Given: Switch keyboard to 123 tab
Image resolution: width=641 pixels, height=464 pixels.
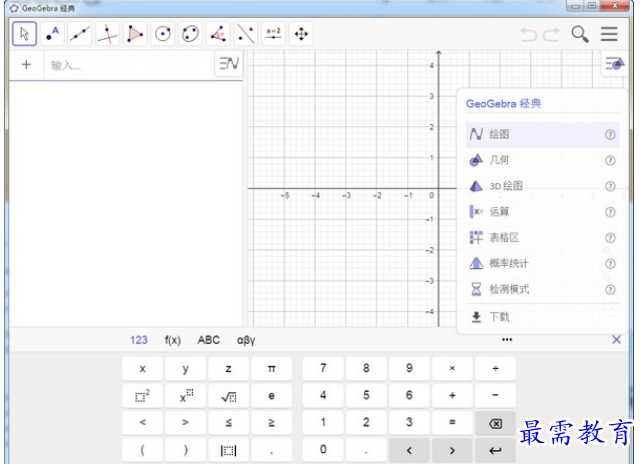Looking at the screenshot, I should (139, 340).
